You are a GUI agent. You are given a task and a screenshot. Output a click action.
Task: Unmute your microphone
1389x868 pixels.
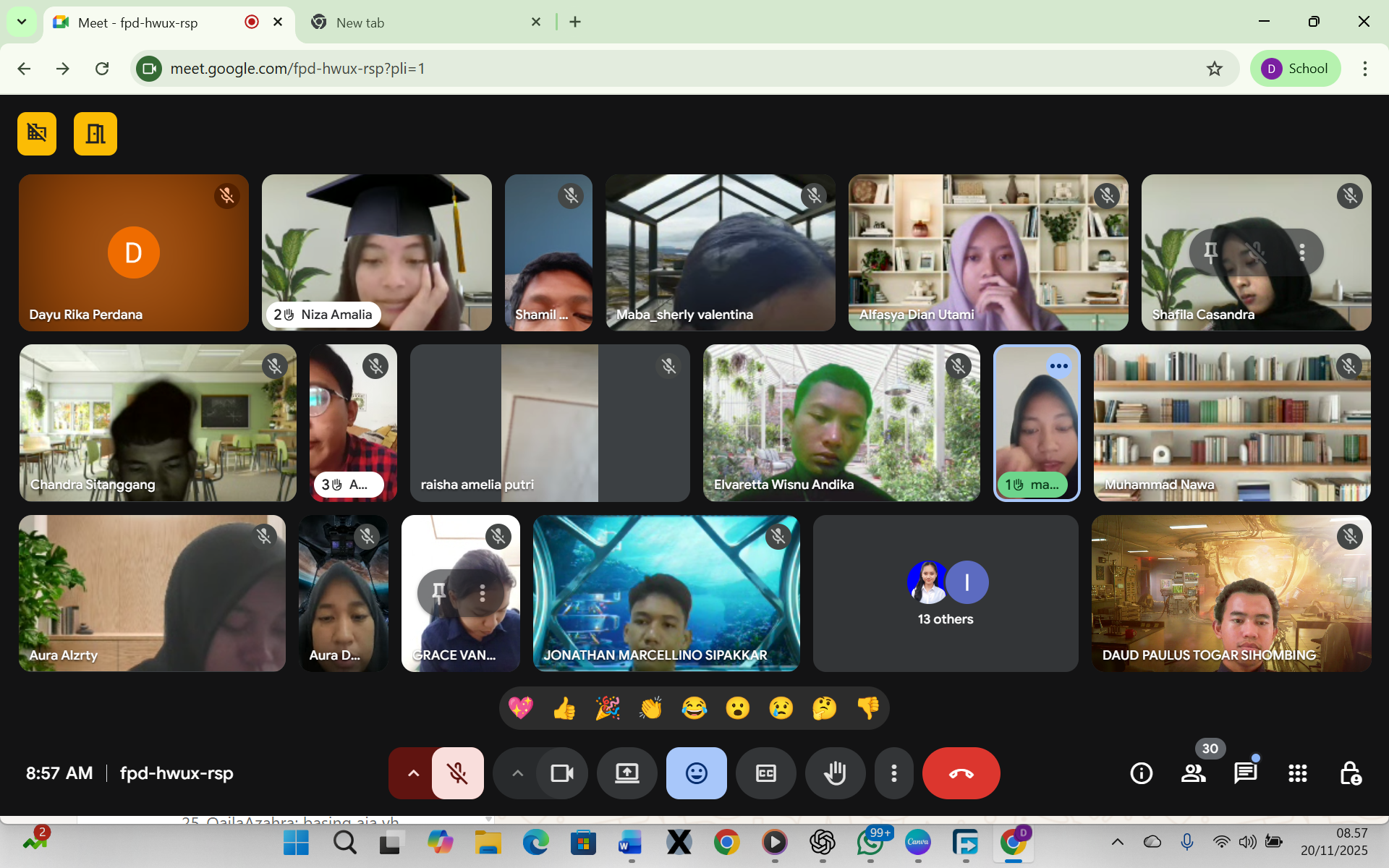[459, 773]
